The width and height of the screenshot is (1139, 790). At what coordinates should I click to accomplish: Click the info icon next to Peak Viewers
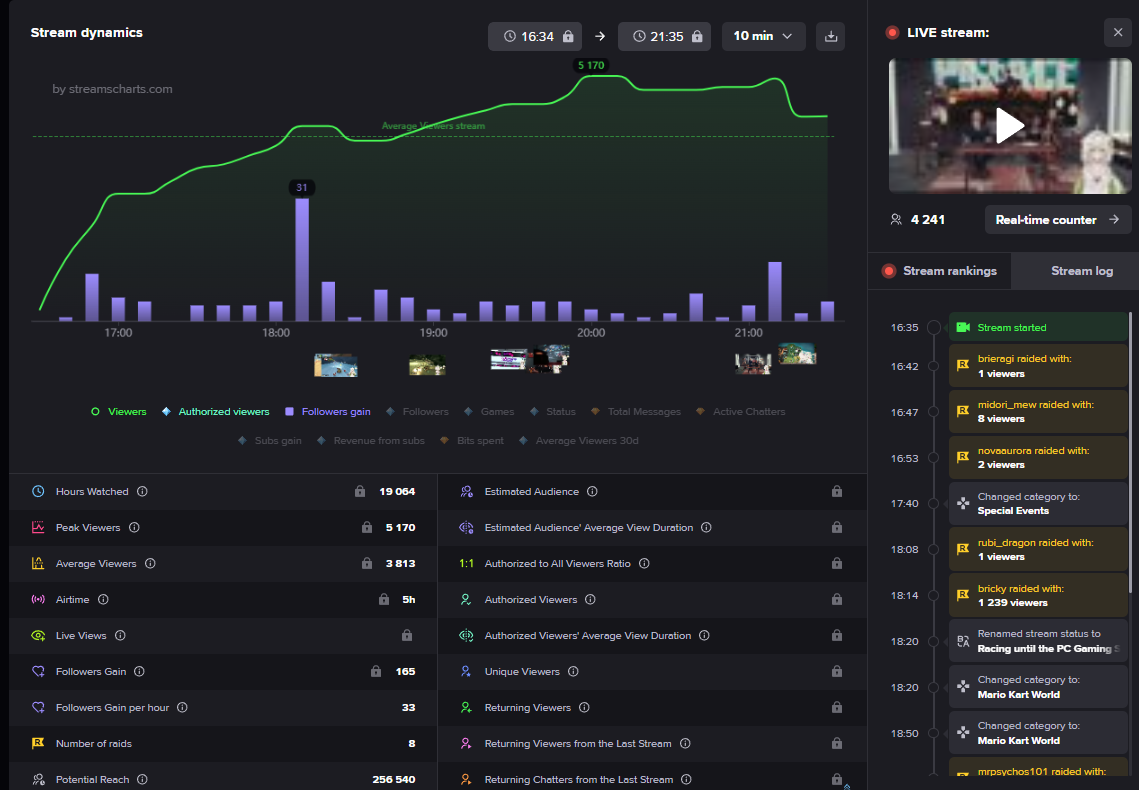click(x=134, y=528)
